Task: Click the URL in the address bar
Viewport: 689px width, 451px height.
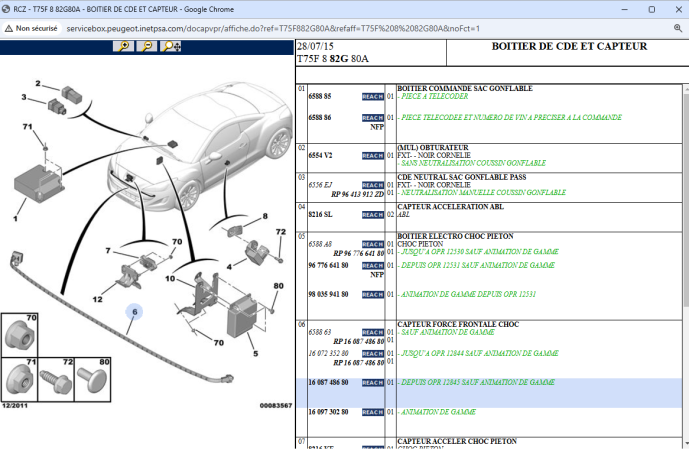Action: point(273,29)
